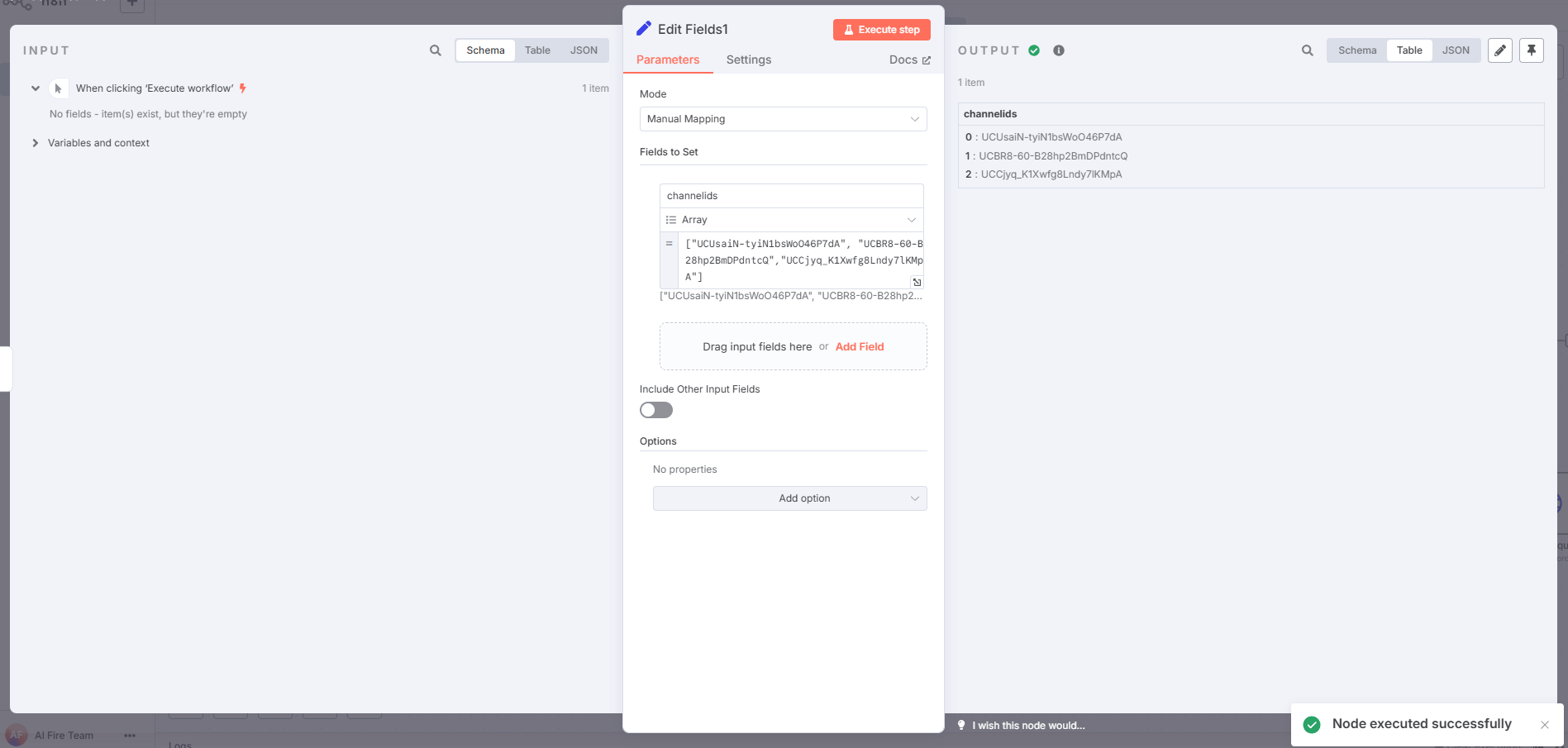Click Add Field link

point(860,346)
